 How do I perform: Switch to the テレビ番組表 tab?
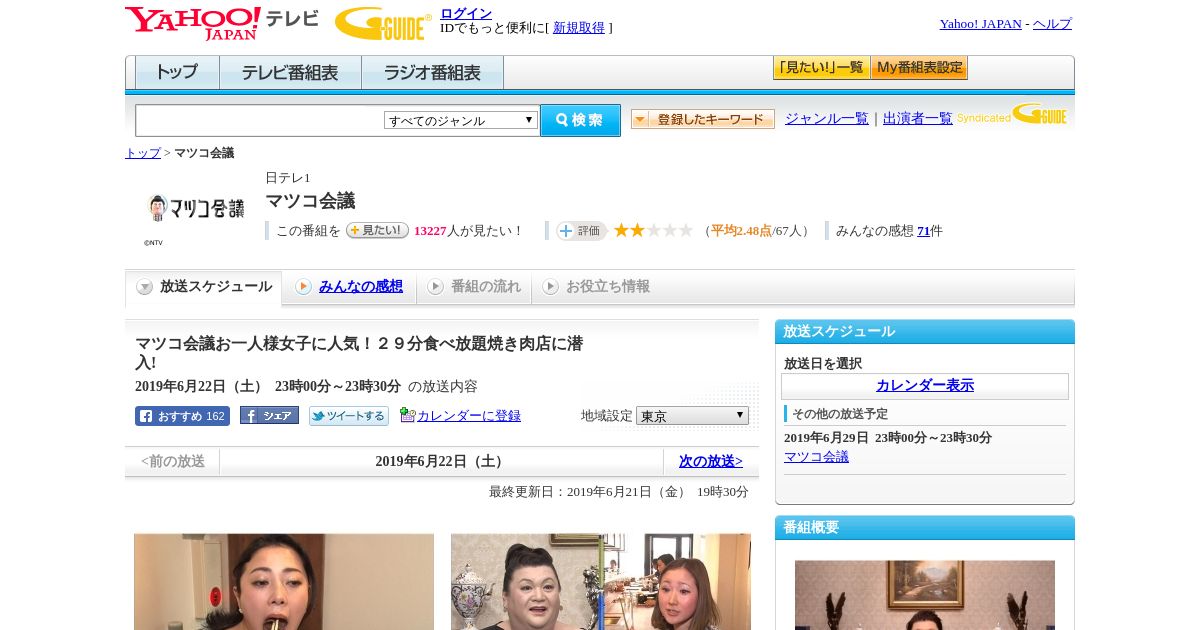(290, 72)
